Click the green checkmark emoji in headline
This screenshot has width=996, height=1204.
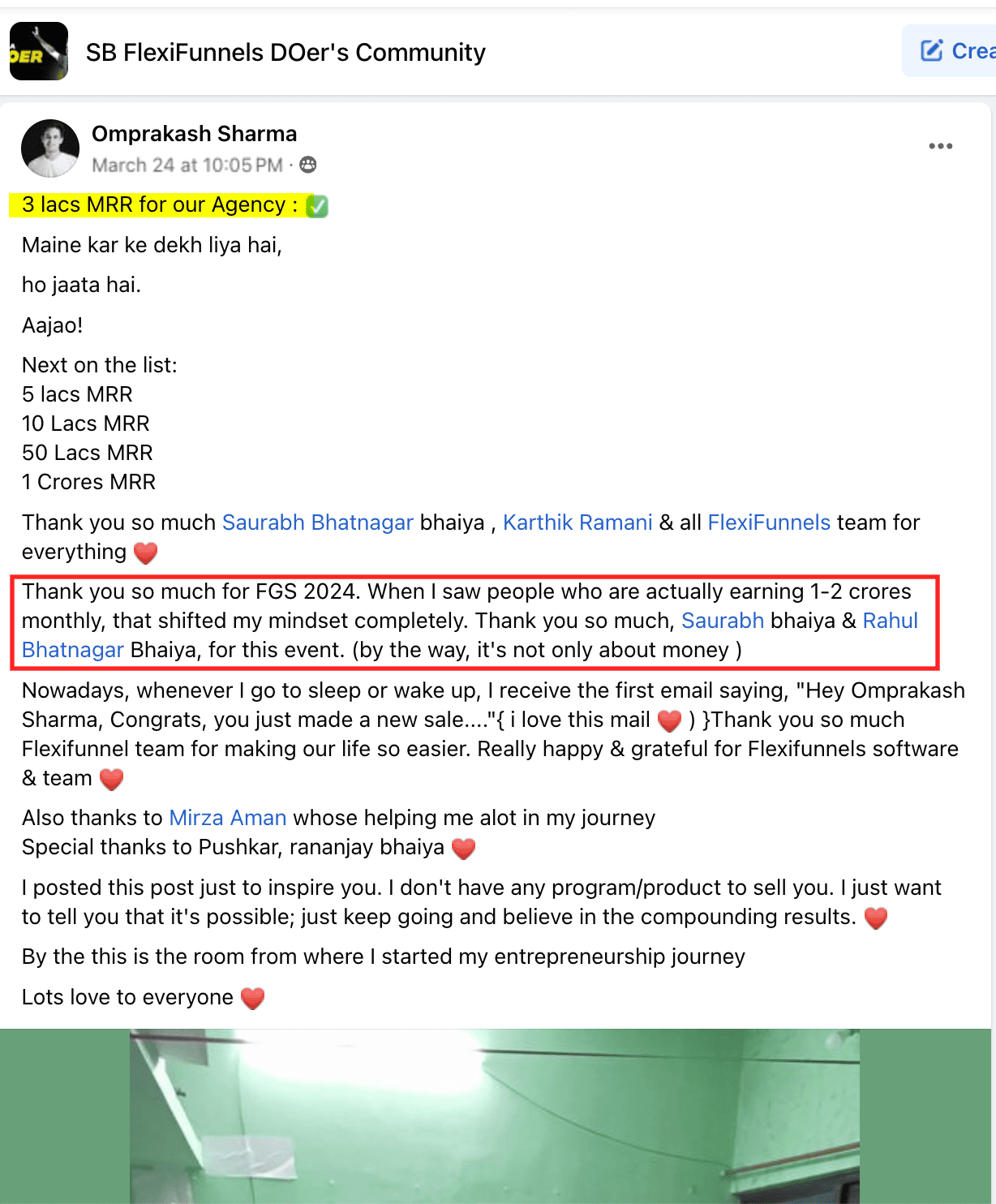(x=317, y=206)
